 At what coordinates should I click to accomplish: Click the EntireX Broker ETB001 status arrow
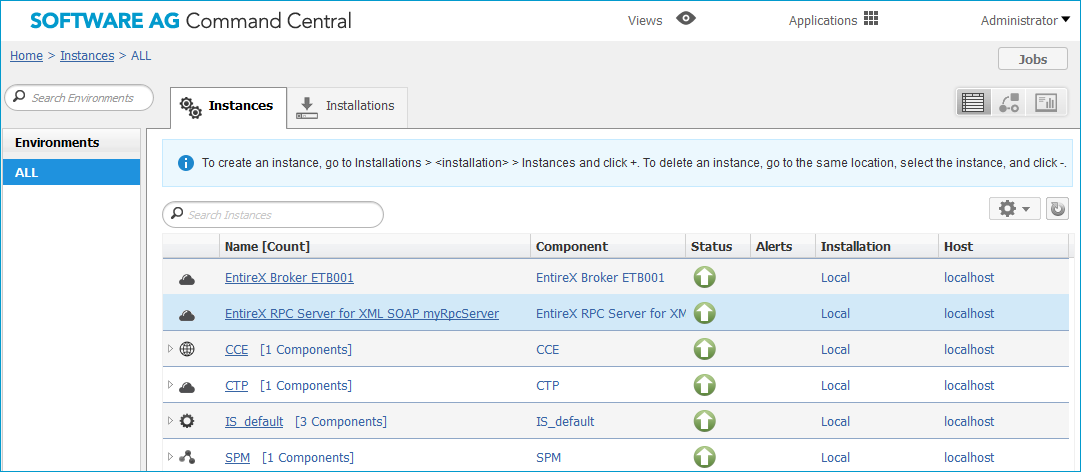(x=704, y=278)
